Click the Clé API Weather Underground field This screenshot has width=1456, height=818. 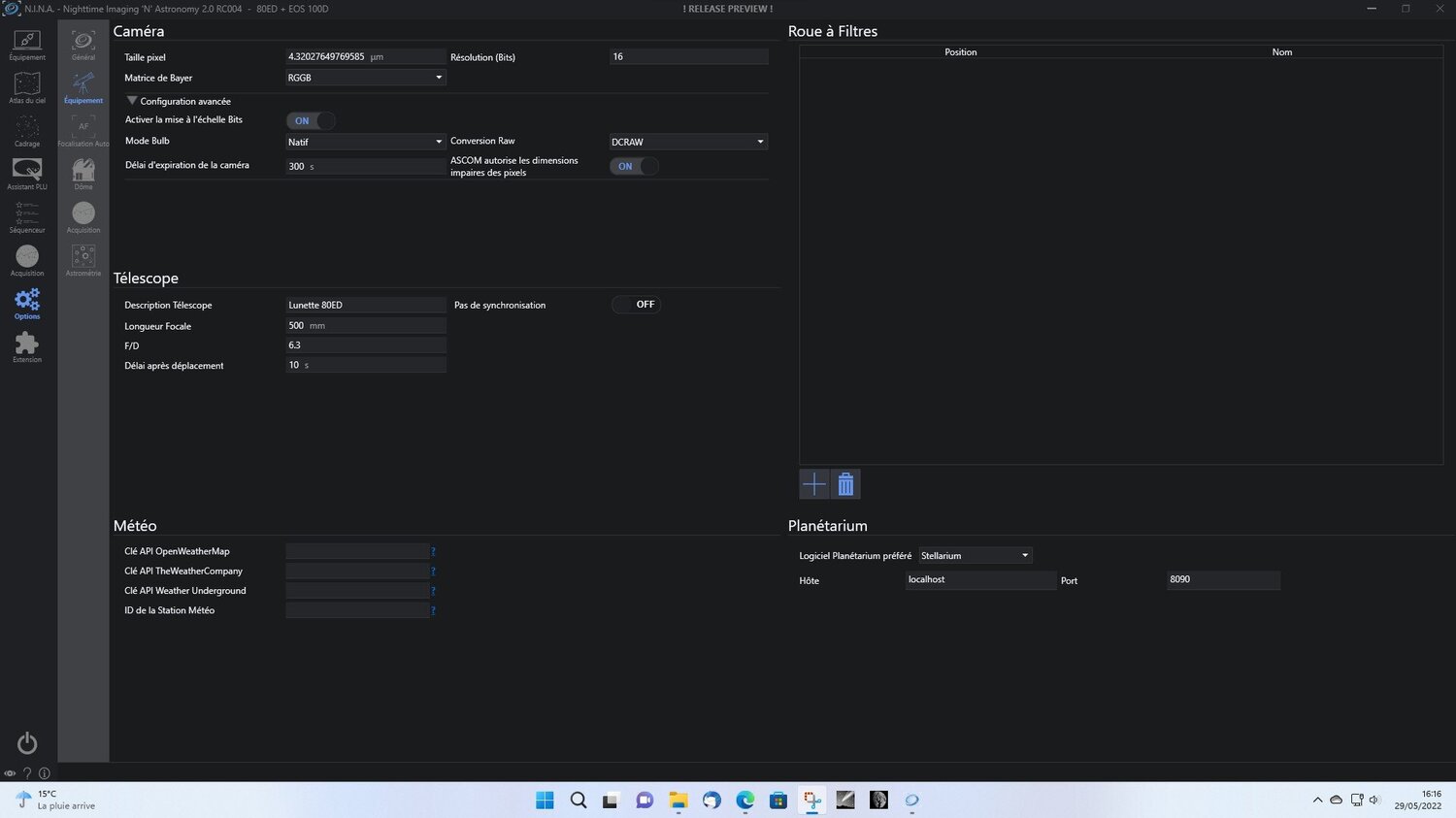[356, 591]
